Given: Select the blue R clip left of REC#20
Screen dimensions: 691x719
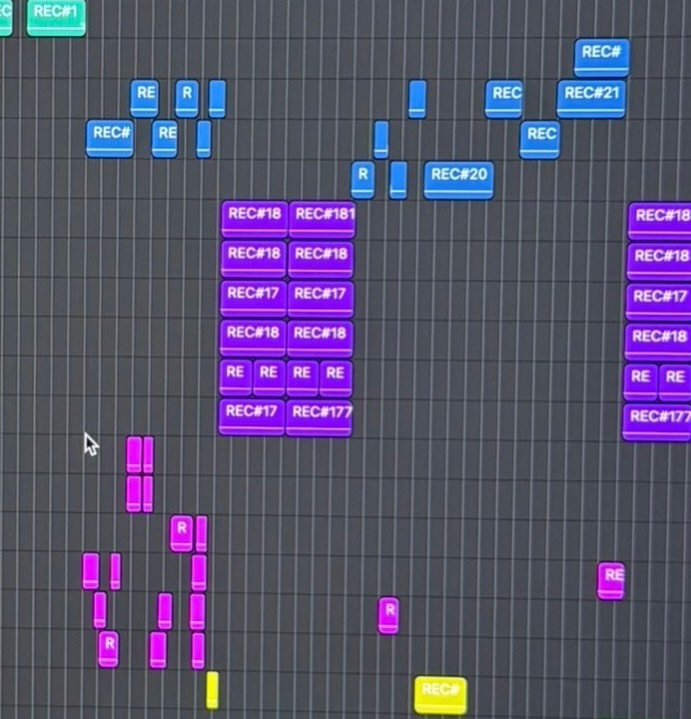Looking at the screenshot, I should [x=362, y=179].
